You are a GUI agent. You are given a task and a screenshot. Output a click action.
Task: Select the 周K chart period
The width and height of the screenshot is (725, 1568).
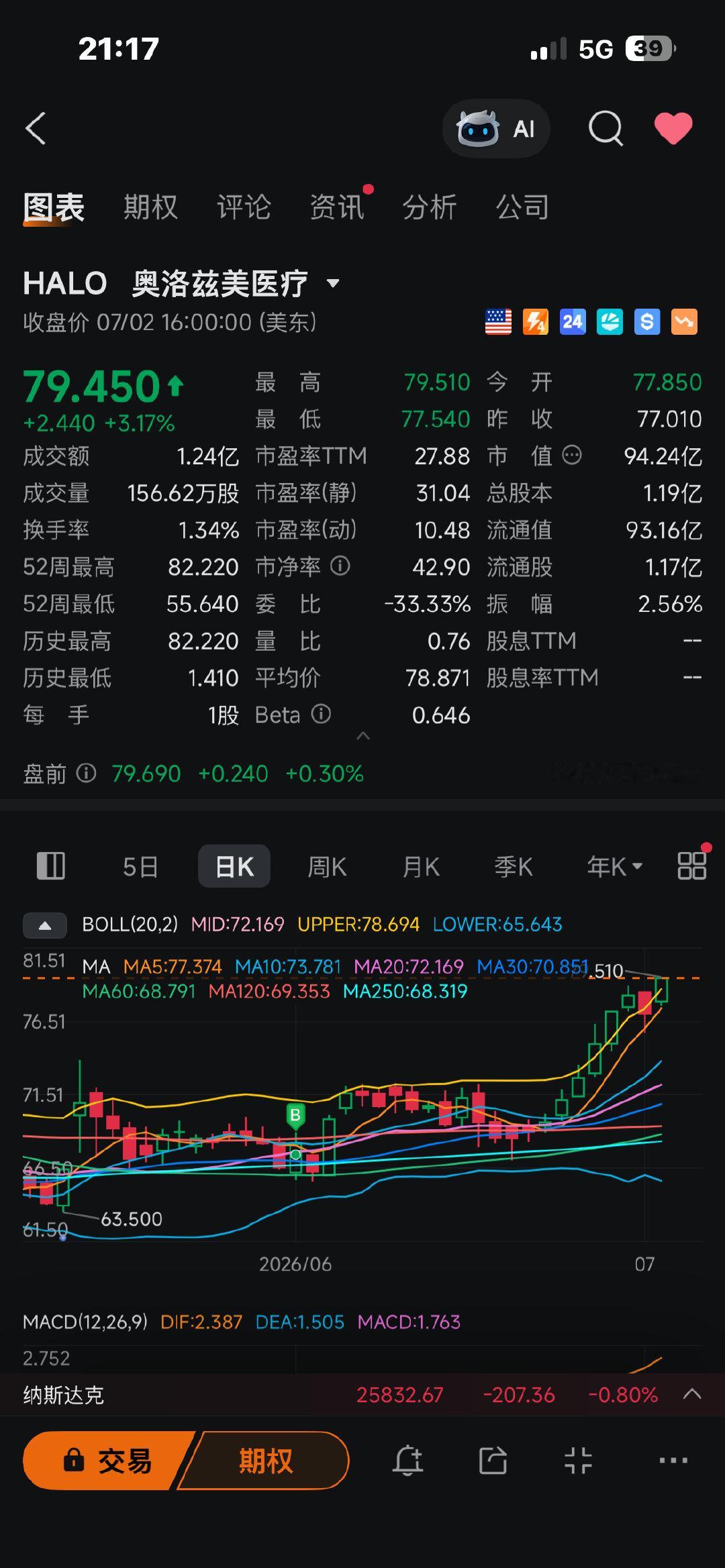pyautogui.click(x=327, y=867)
